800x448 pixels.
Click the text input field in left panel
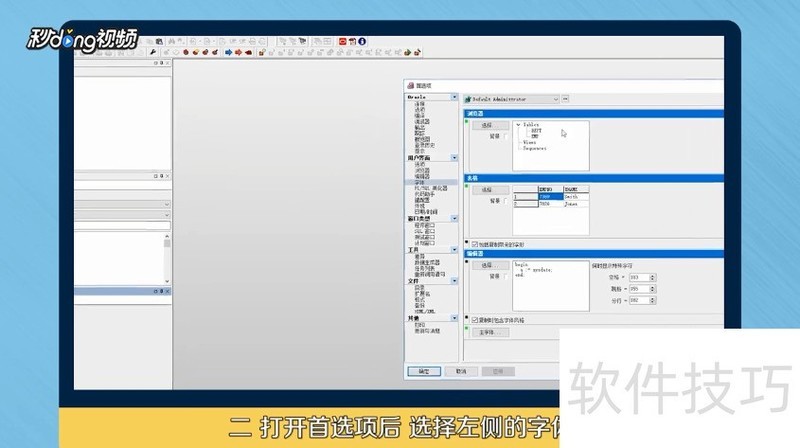coord(122,226)
